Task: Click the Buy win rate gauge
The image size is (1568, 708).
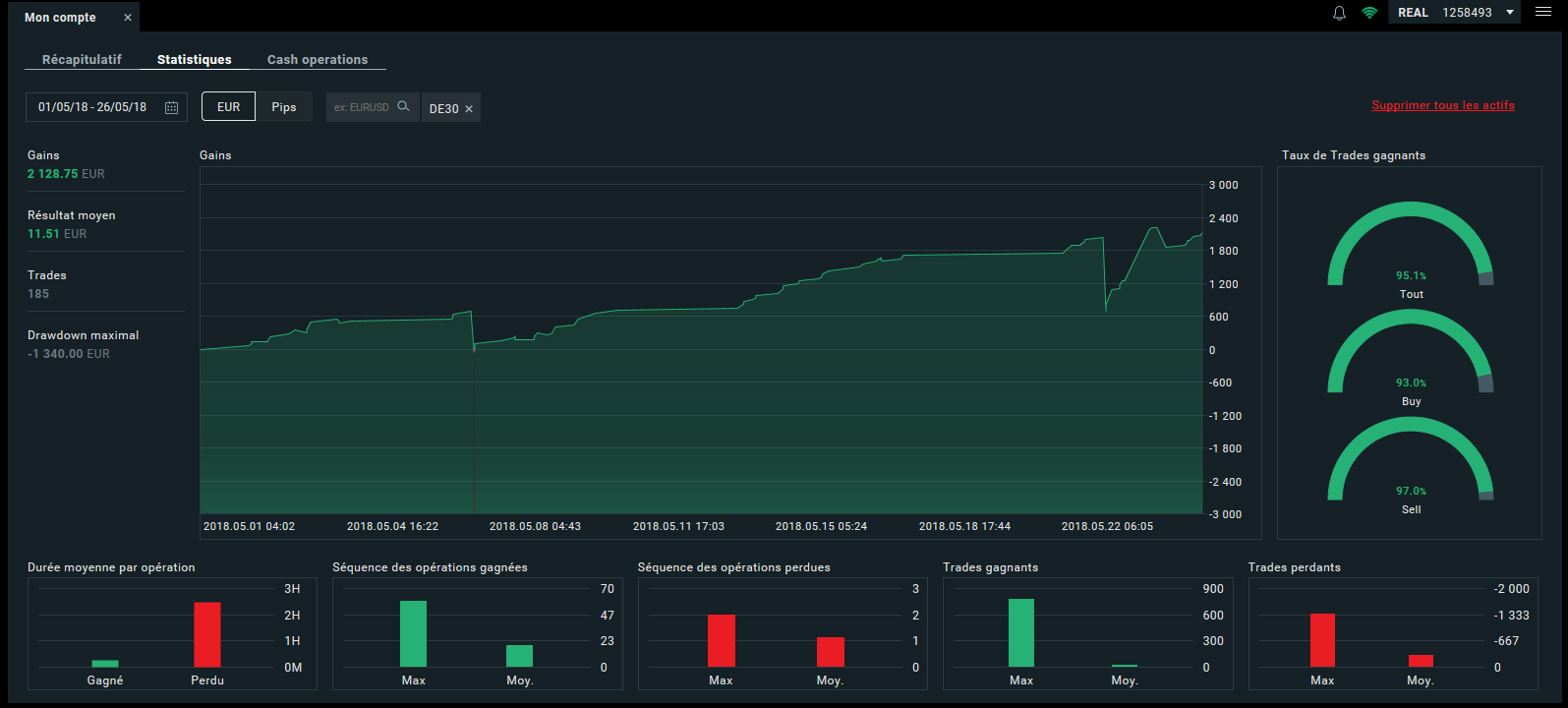Action: click(1410, 353)
